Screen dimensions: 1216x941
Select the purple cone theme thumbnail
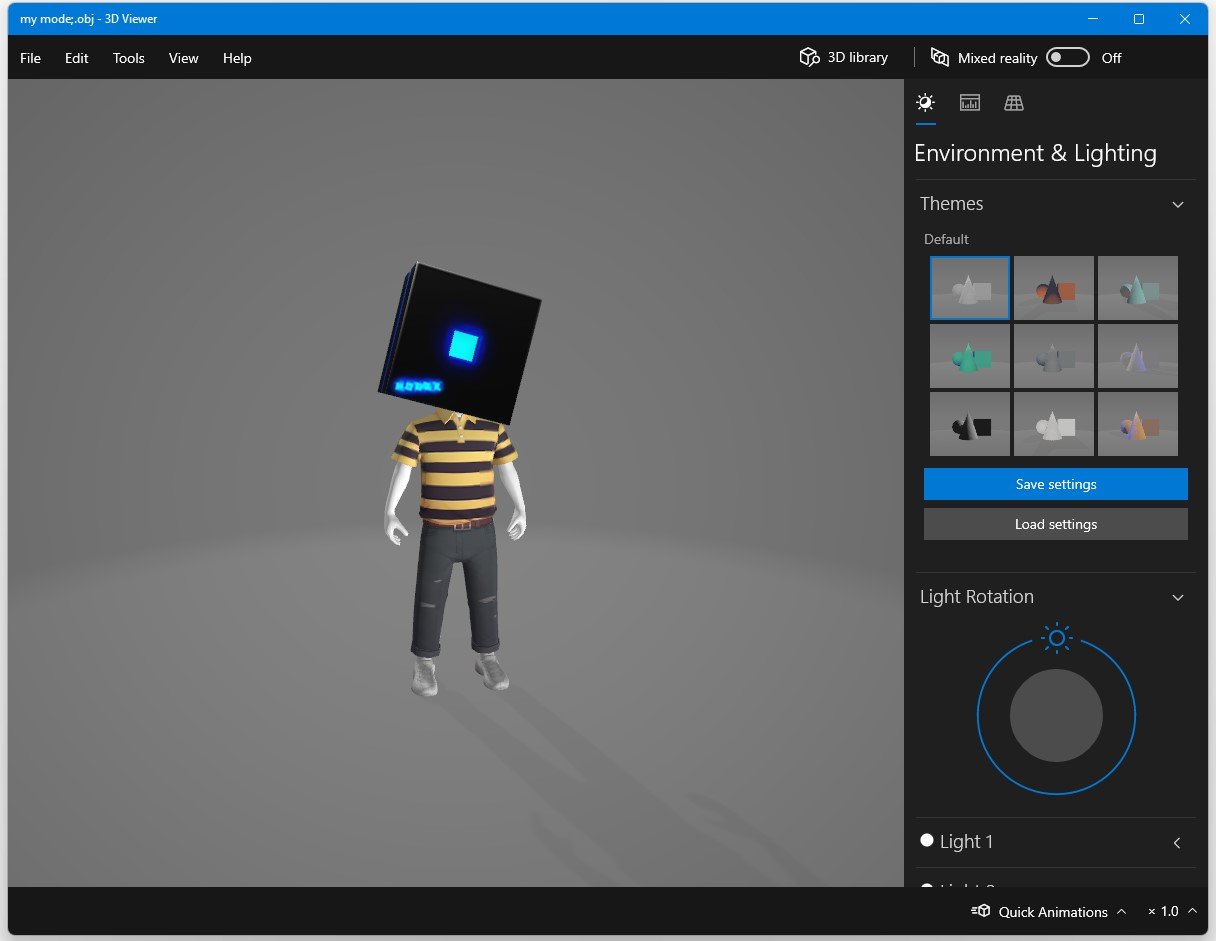[x=1137, y=356]
